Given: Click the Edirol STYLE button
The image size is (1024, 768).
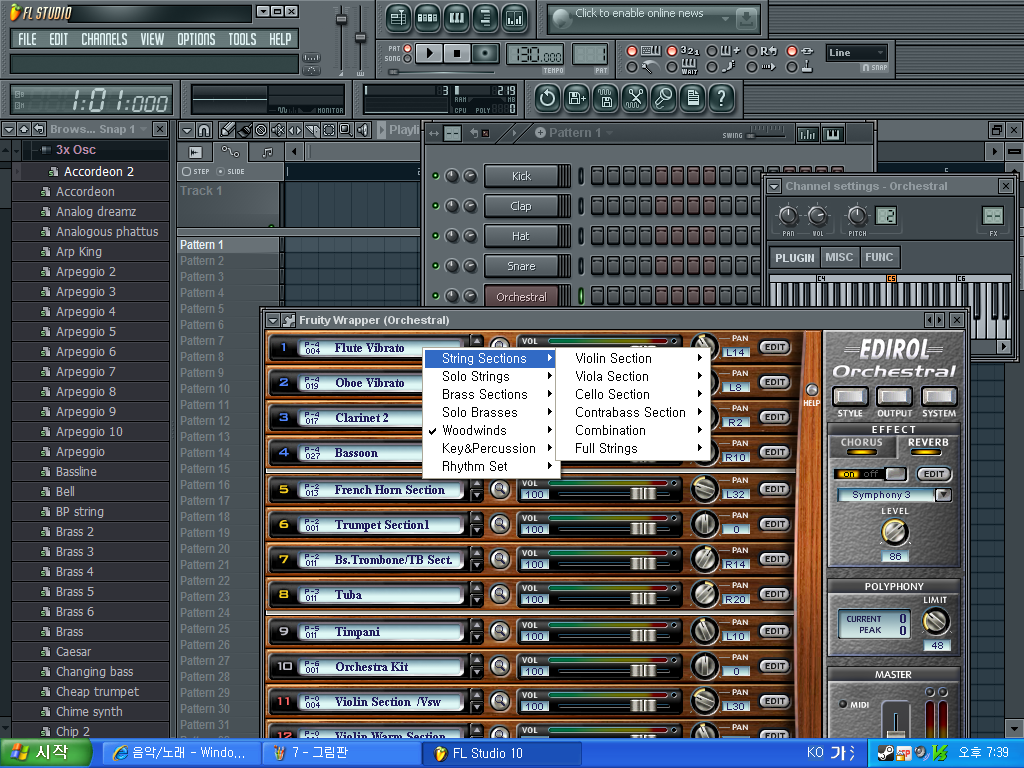Looking at the screenshot, I should (850, 396).
